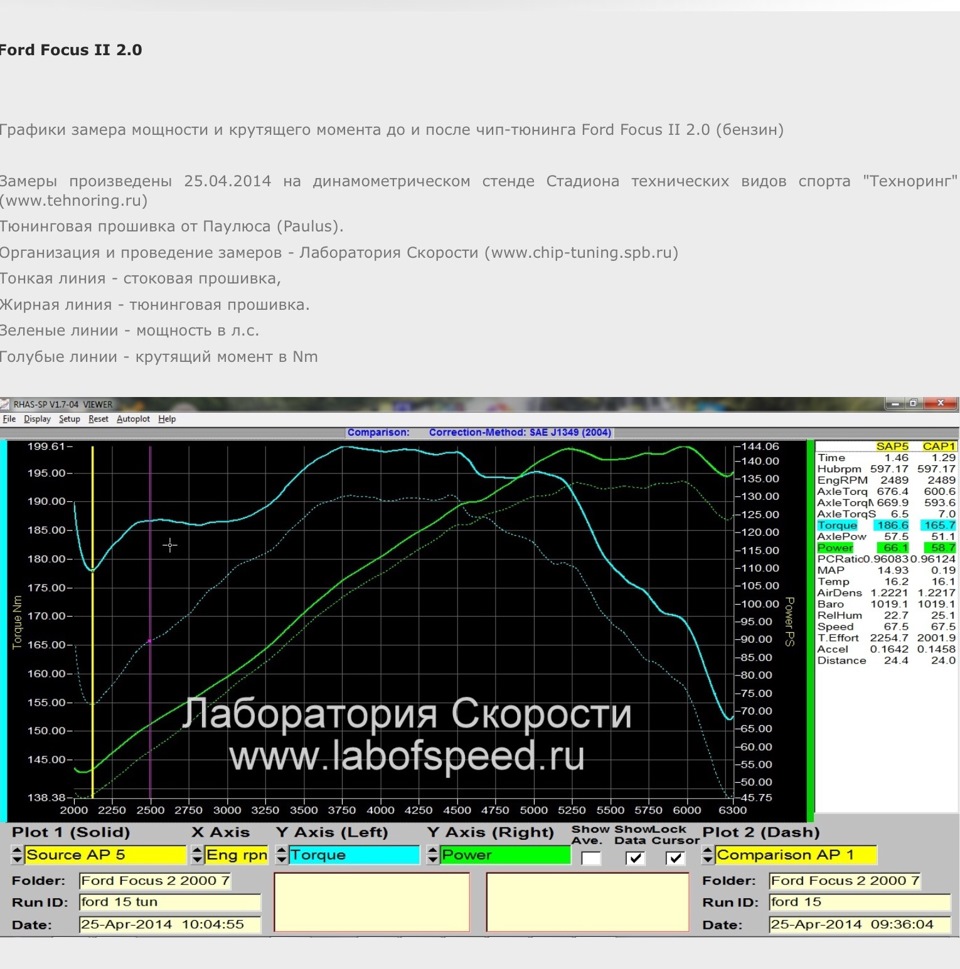Screen dimensions: 960x969
Task: Toggle the Lock Cursor checkbox
Action: [x=675, y=858]
